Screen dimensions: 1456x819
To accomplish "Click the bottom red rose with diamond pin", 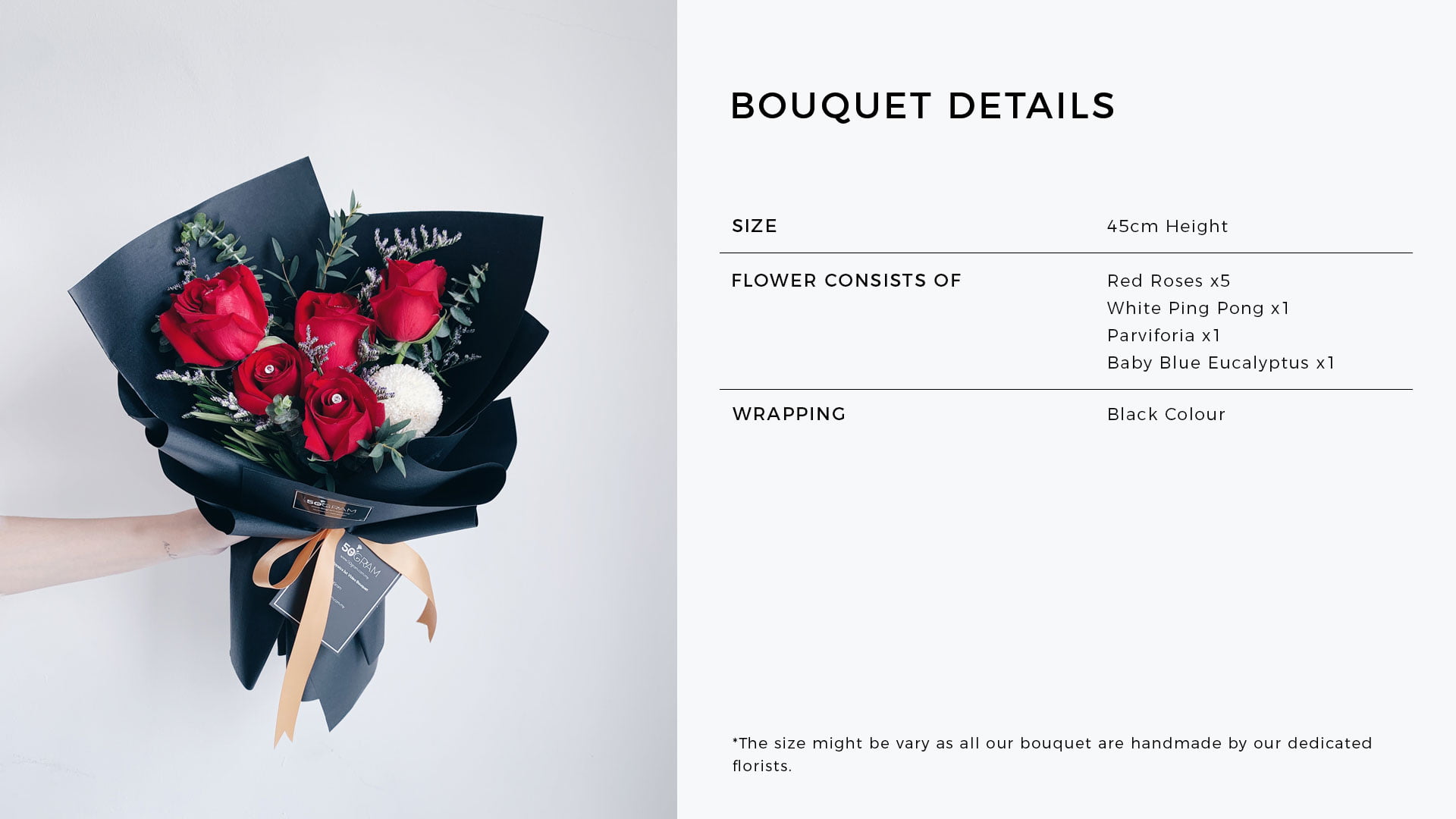I will (x=341, y=413).
